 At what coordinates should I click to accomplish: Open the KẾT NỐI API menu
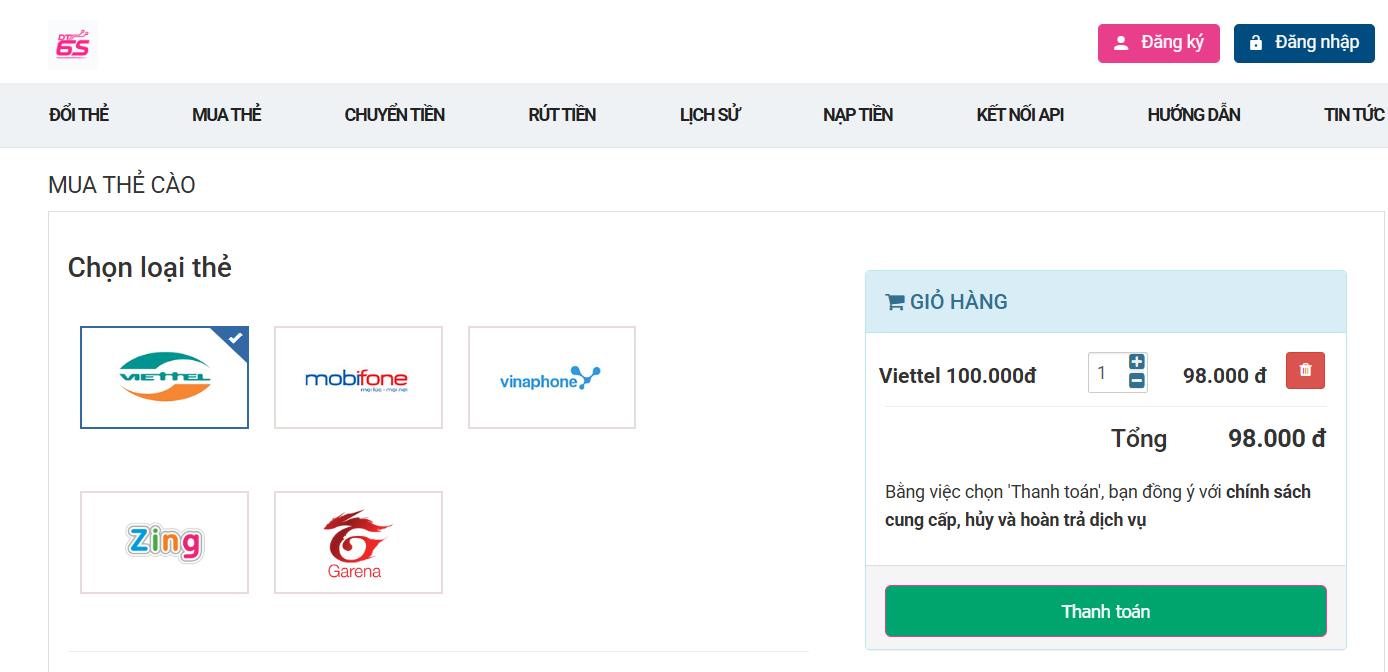tap(1020, 115)
